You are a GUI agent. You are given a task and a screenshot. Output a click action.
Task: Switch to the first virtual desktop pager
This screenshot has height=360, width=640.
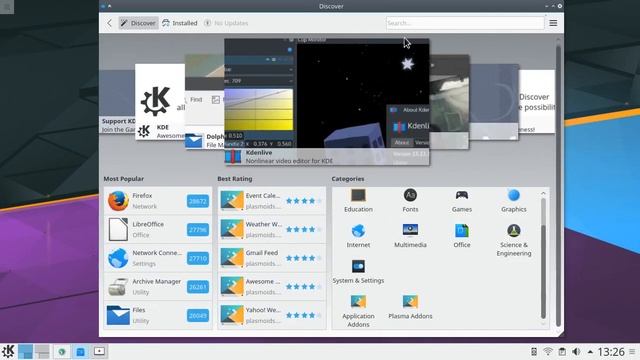(x=25, y=351)
